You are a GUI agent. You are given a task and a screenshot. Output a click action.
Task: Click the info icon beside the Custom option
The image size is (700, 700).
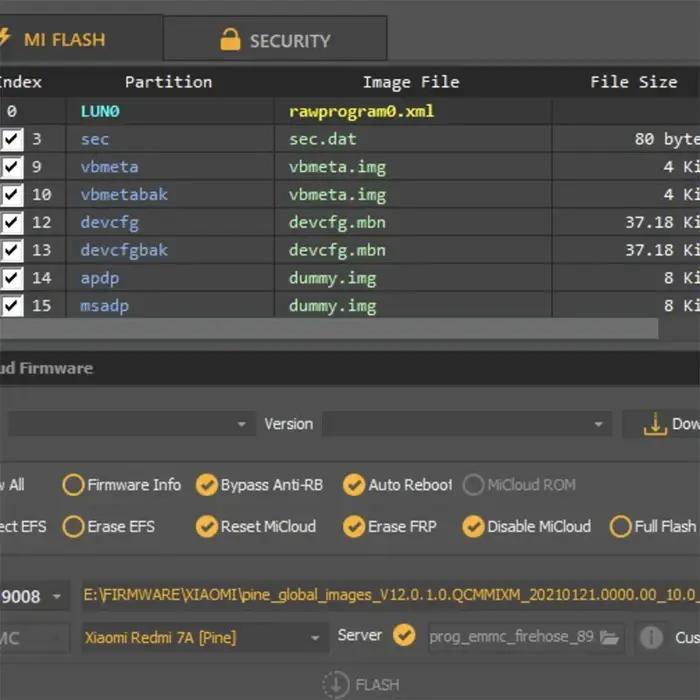click(x=651, y=637)
